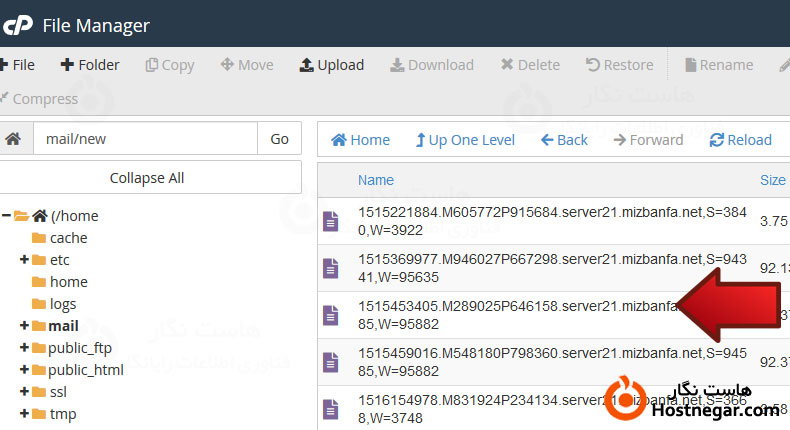This screenshot has width=790, height=430.
Task: Create a new file with the File button
Action: click(17, 65)
